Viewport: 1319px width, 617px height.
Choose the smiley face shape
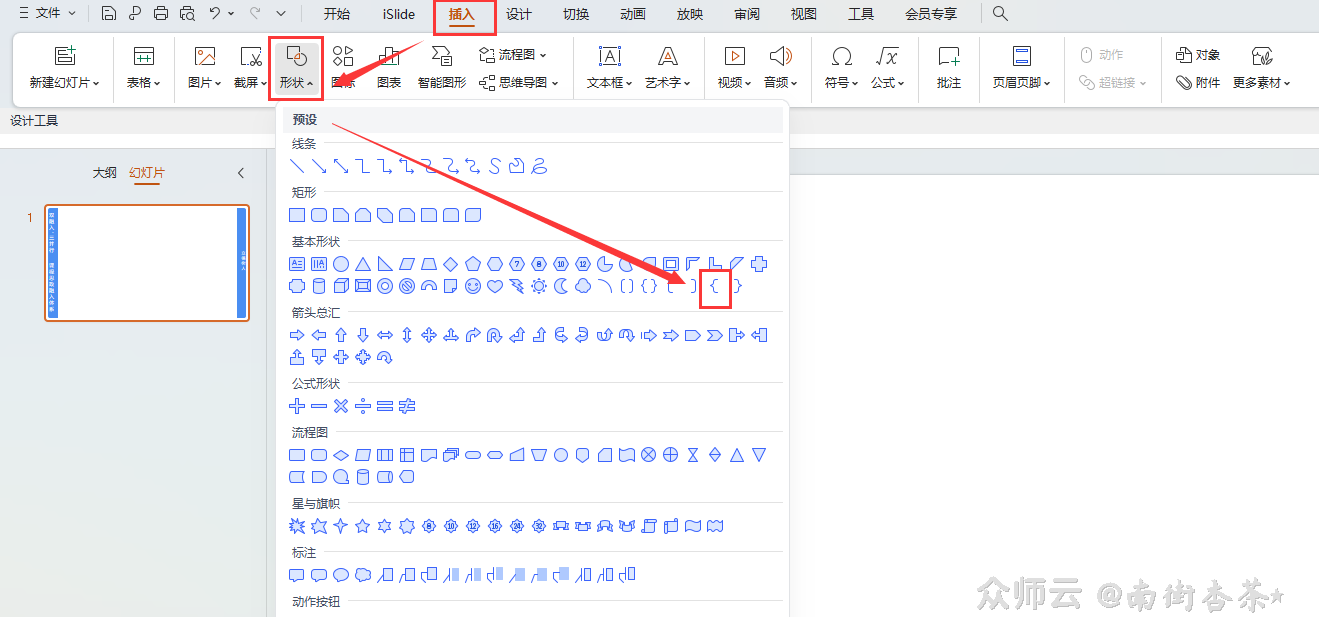tap(473, 287)
